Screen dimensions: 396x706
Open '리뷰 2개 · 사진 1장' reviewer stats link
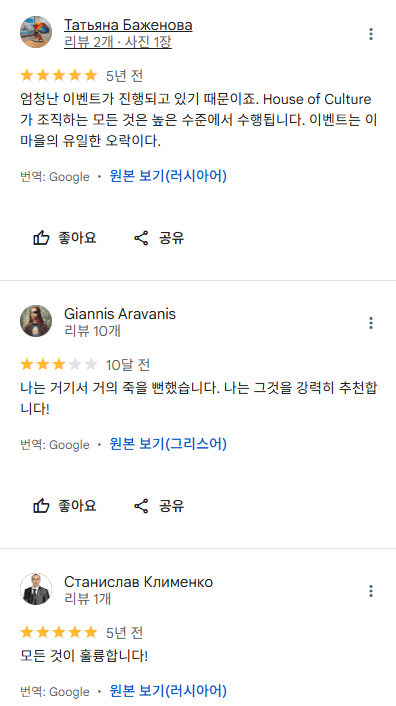pos(118,42)
